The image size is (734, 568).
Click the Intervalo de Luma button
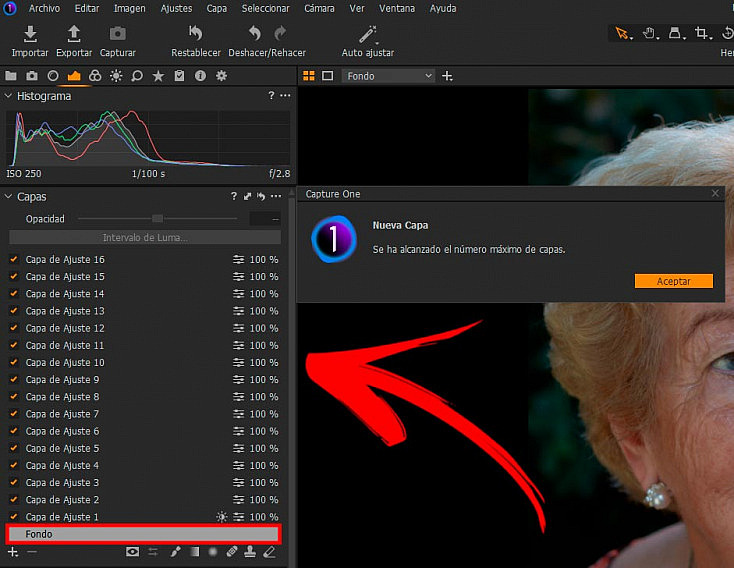tap(145, 237)
